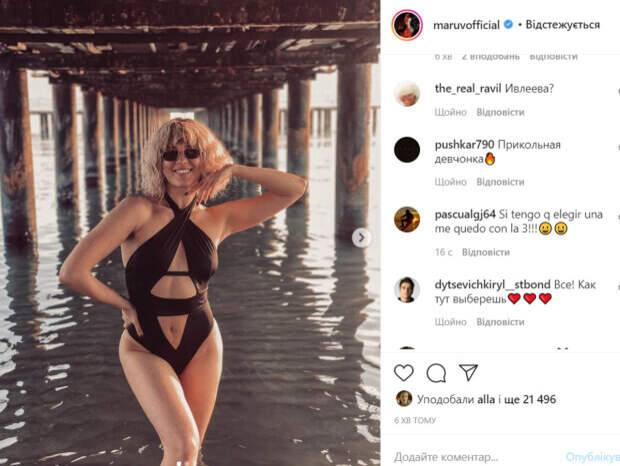Toggle the Відстежується following button
The width and height of the screenshot is (620, 466).
click(563, 25)
